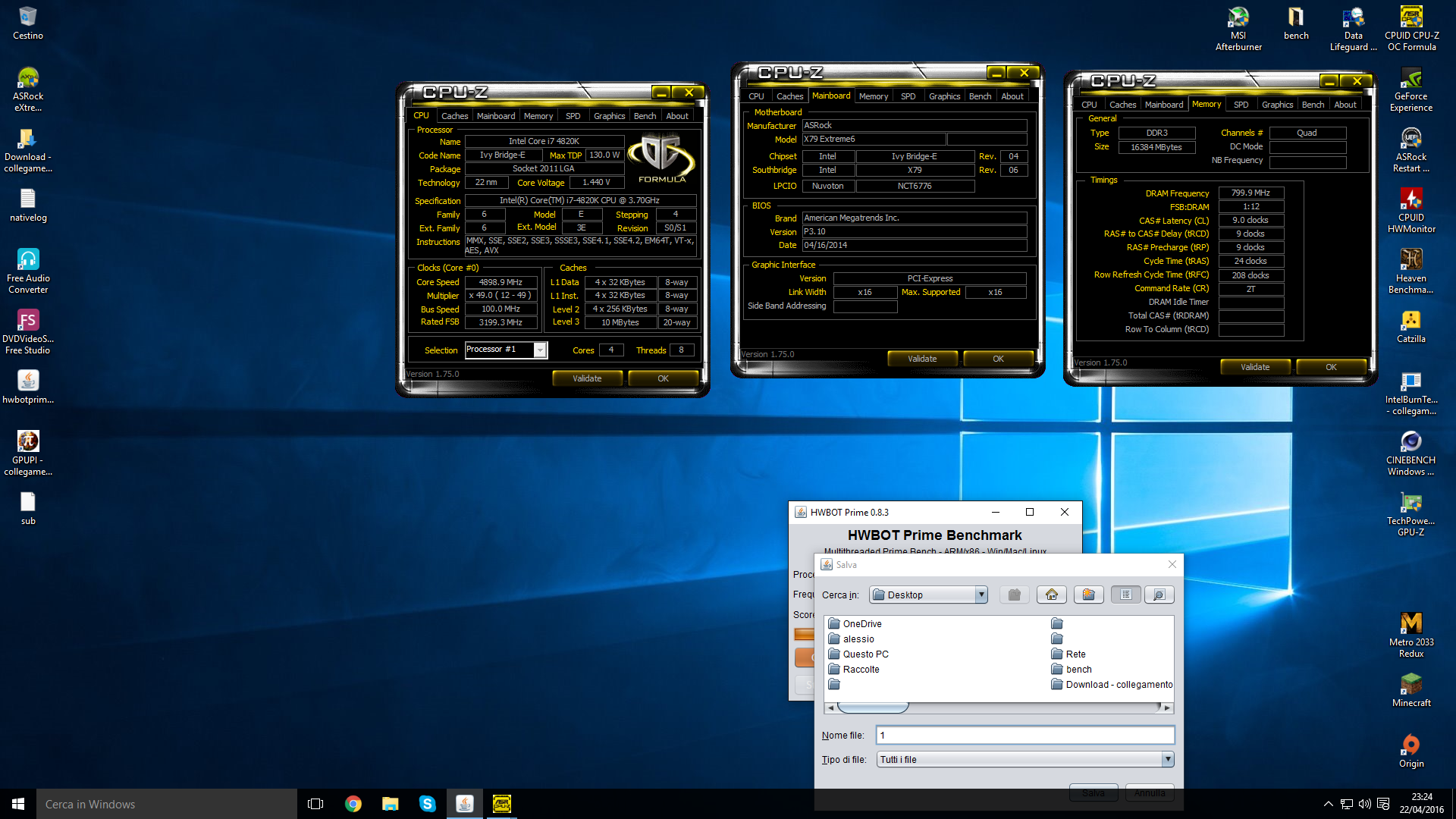Toggle details view in Salva dialog
Viewport: 1456px width, 819px height.
1159,595
